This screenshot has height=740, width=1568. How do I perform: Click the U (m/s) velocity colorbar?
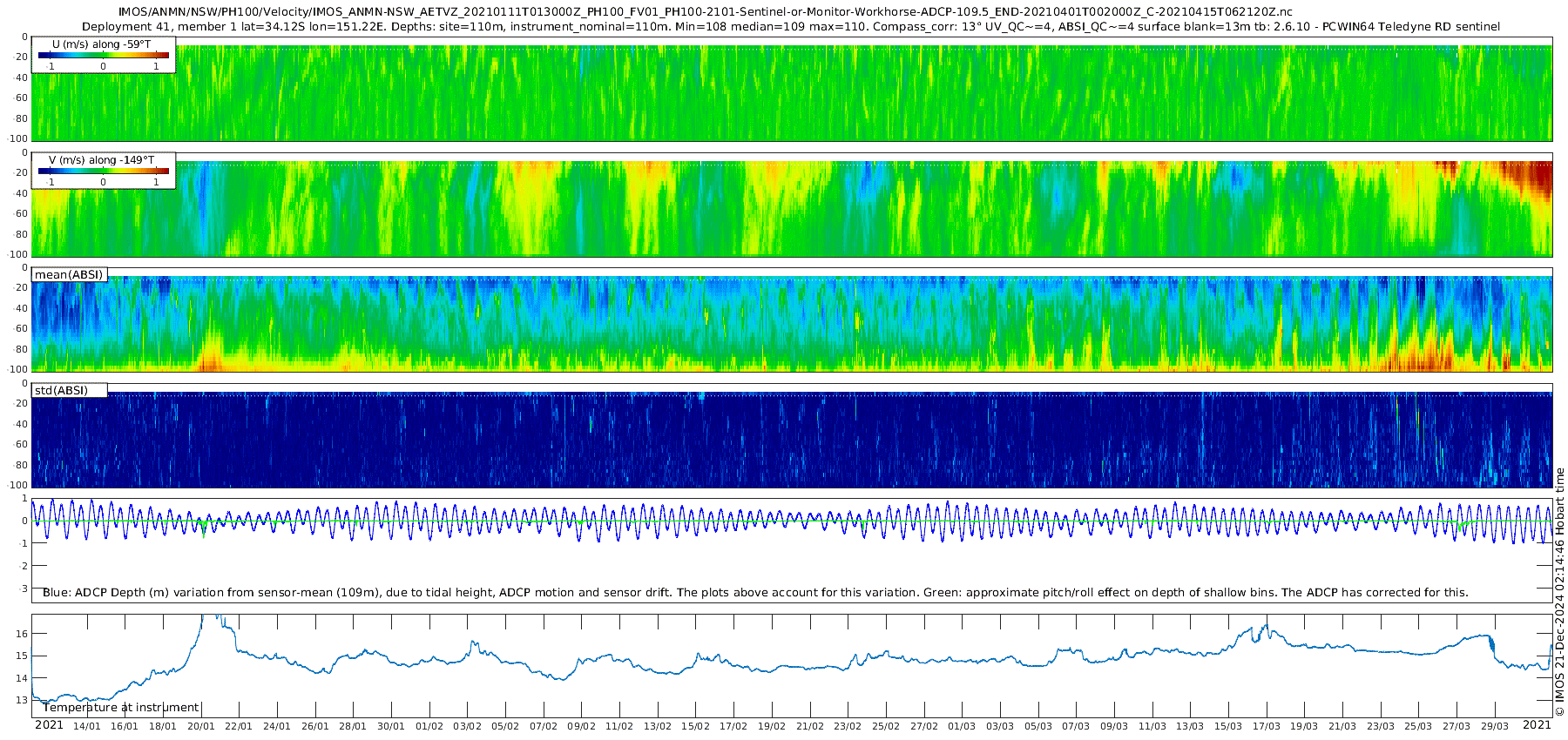click(x=103, y=56)
